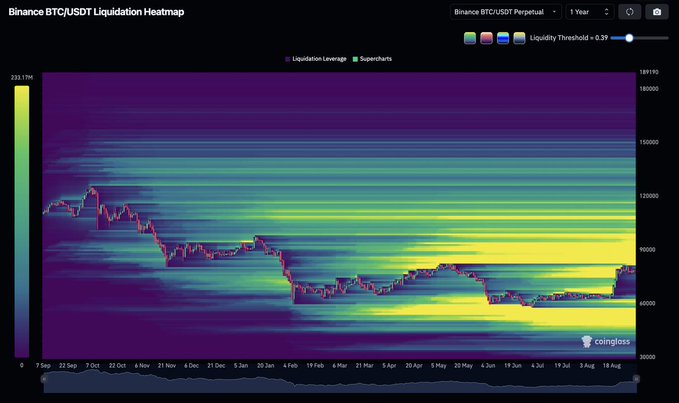
Task: Click the 180000 price axis label
Action: pyautogui.click(x=649, y=88)
